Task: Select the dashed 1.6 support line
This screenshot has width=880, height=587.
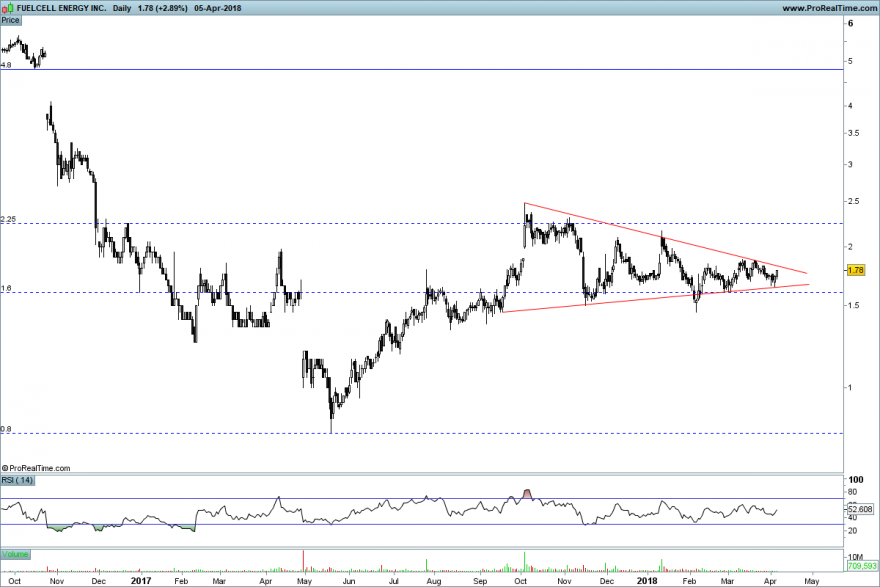Action: tap(422, 292)
